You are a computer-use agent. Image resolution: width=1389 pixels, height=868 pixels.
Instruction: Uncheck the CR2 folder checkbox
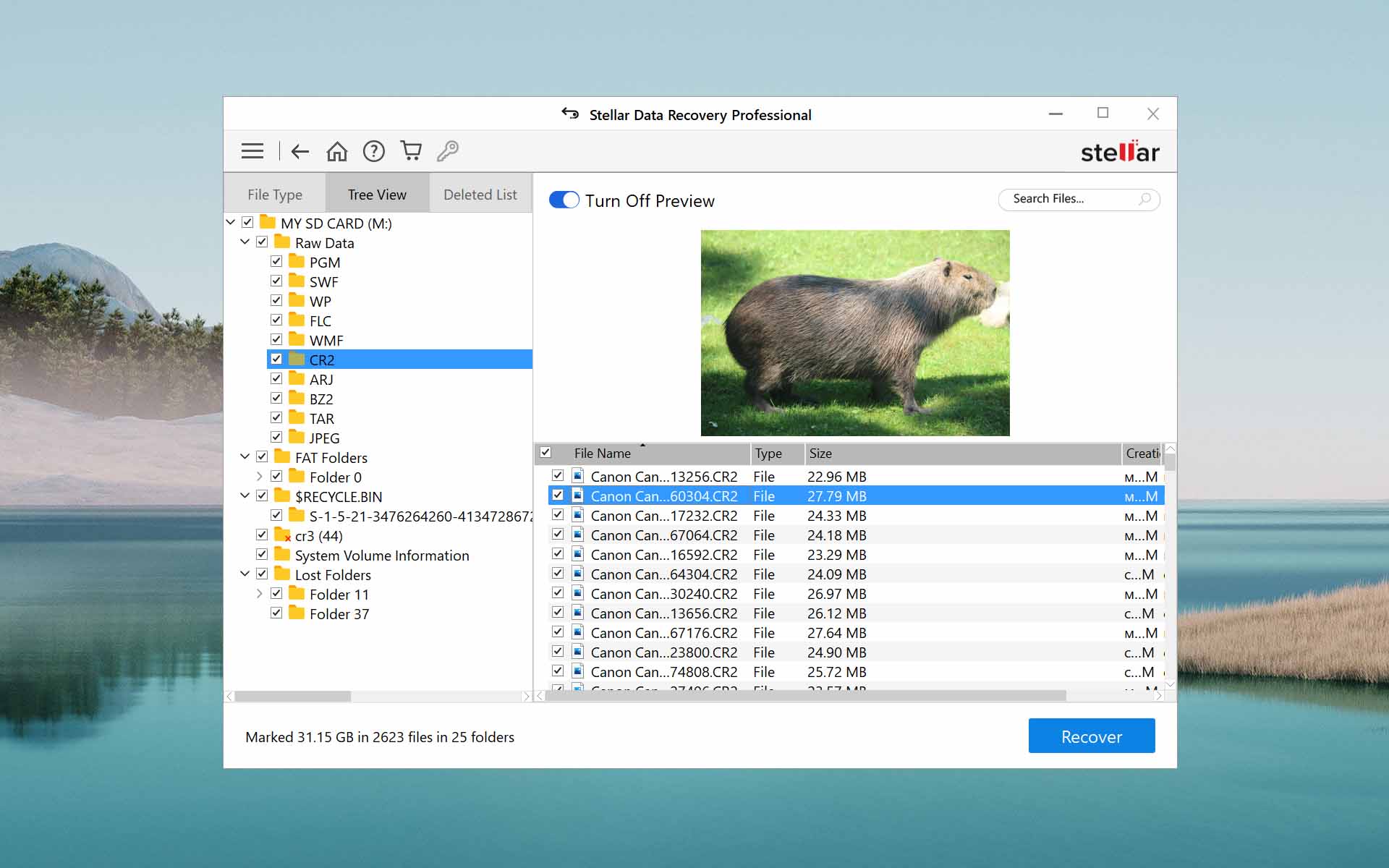[x=276, y=359]
